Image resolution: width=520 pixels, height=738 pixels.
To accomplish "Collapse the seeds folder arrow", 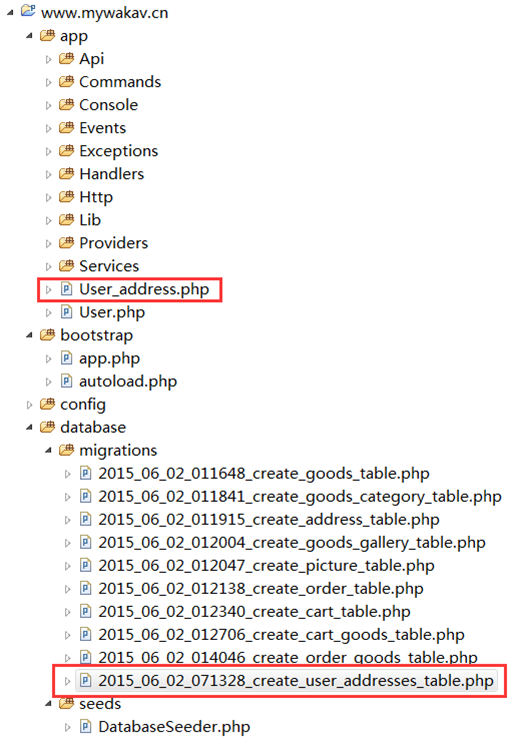I will [x=48, y=704].
